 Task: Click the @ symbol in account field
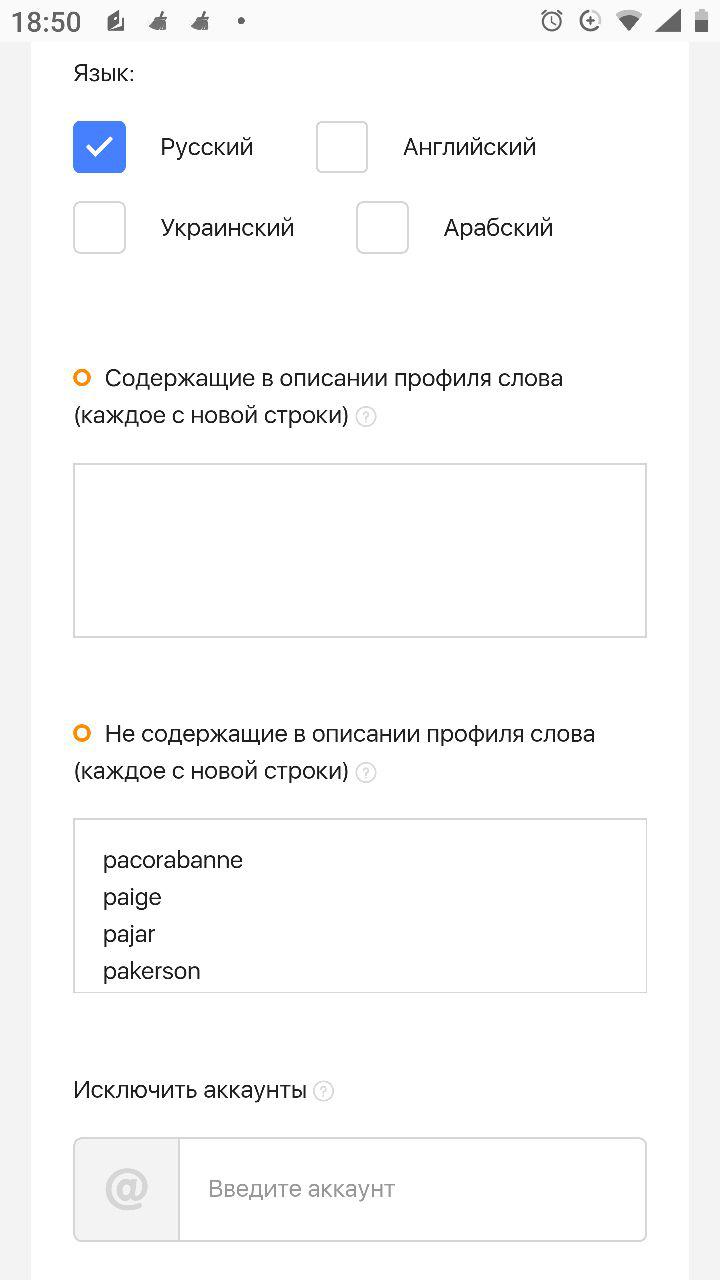click(x=127, y=1189)
